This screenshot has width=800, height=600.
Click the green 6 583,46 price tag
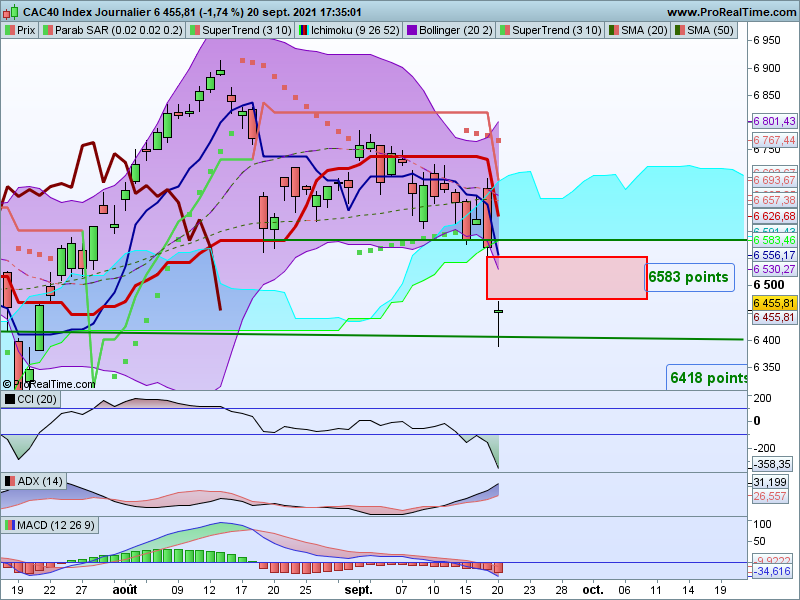(x=774, y=240)
